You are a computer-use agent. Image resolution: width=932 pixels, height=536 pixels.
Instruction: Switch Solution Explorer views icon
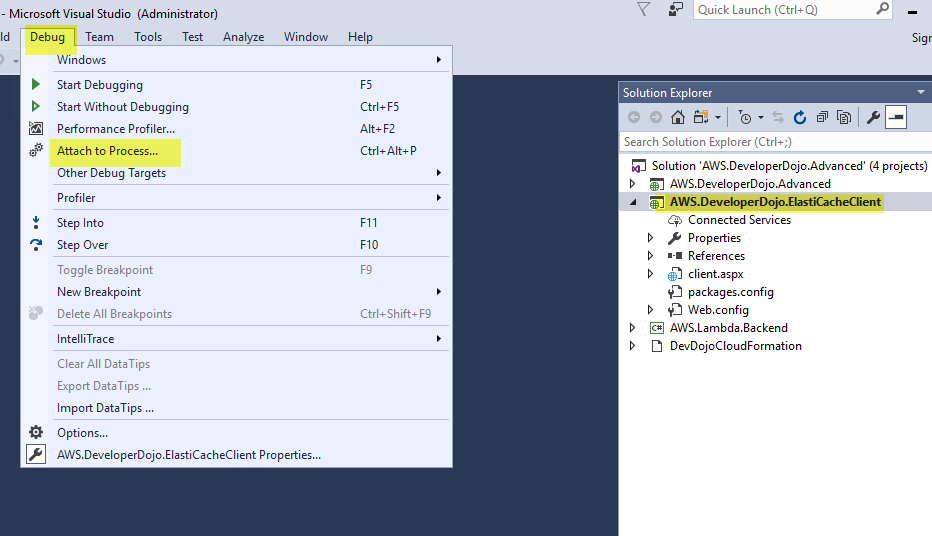[701, 117]
